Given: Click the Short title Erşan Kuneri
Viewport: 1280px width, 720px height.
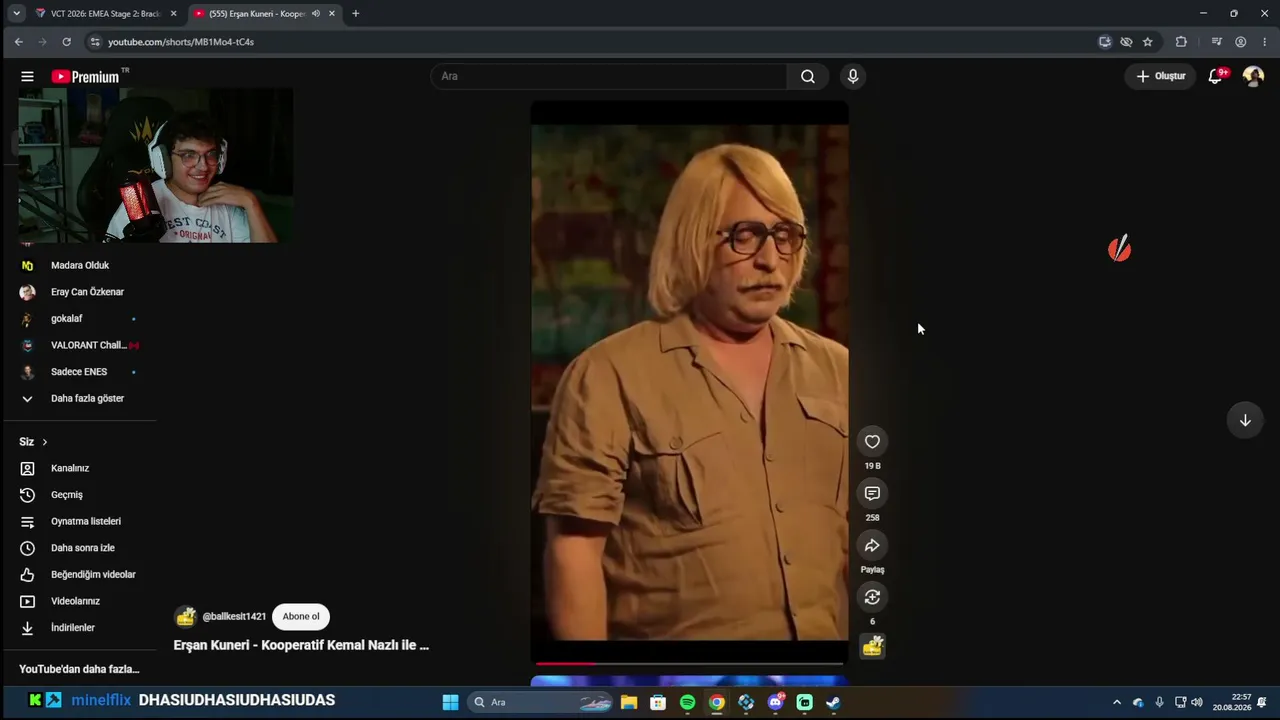Looking at the screenshot, I should point(301,645).
